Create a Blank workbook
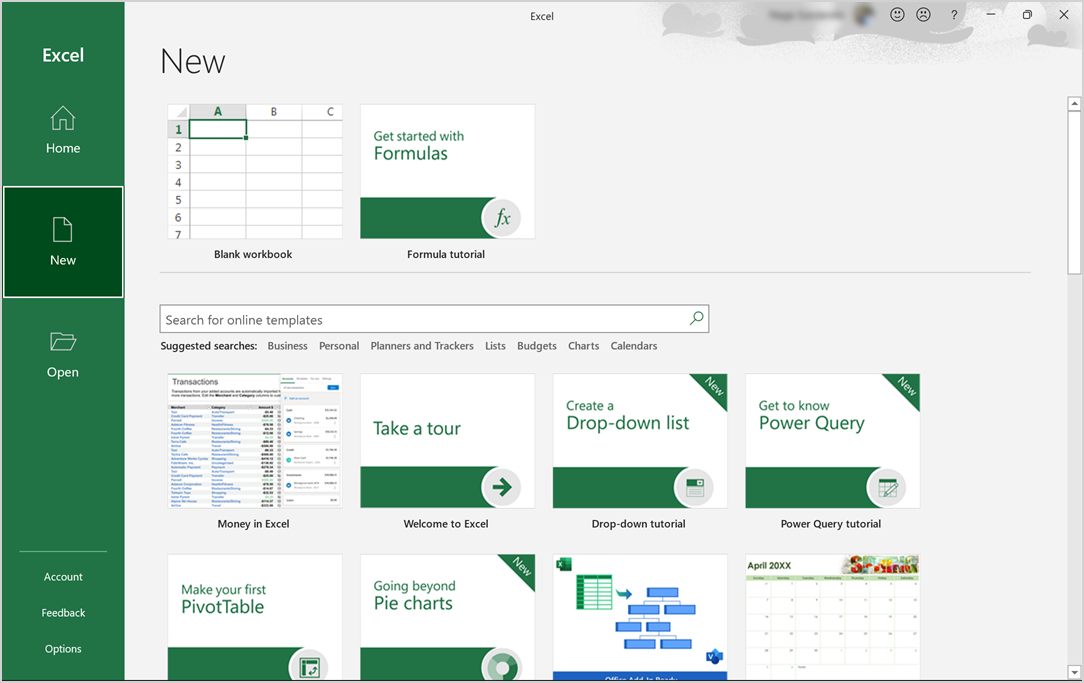This screenshot has width=1084, height=683. [254, 172]
